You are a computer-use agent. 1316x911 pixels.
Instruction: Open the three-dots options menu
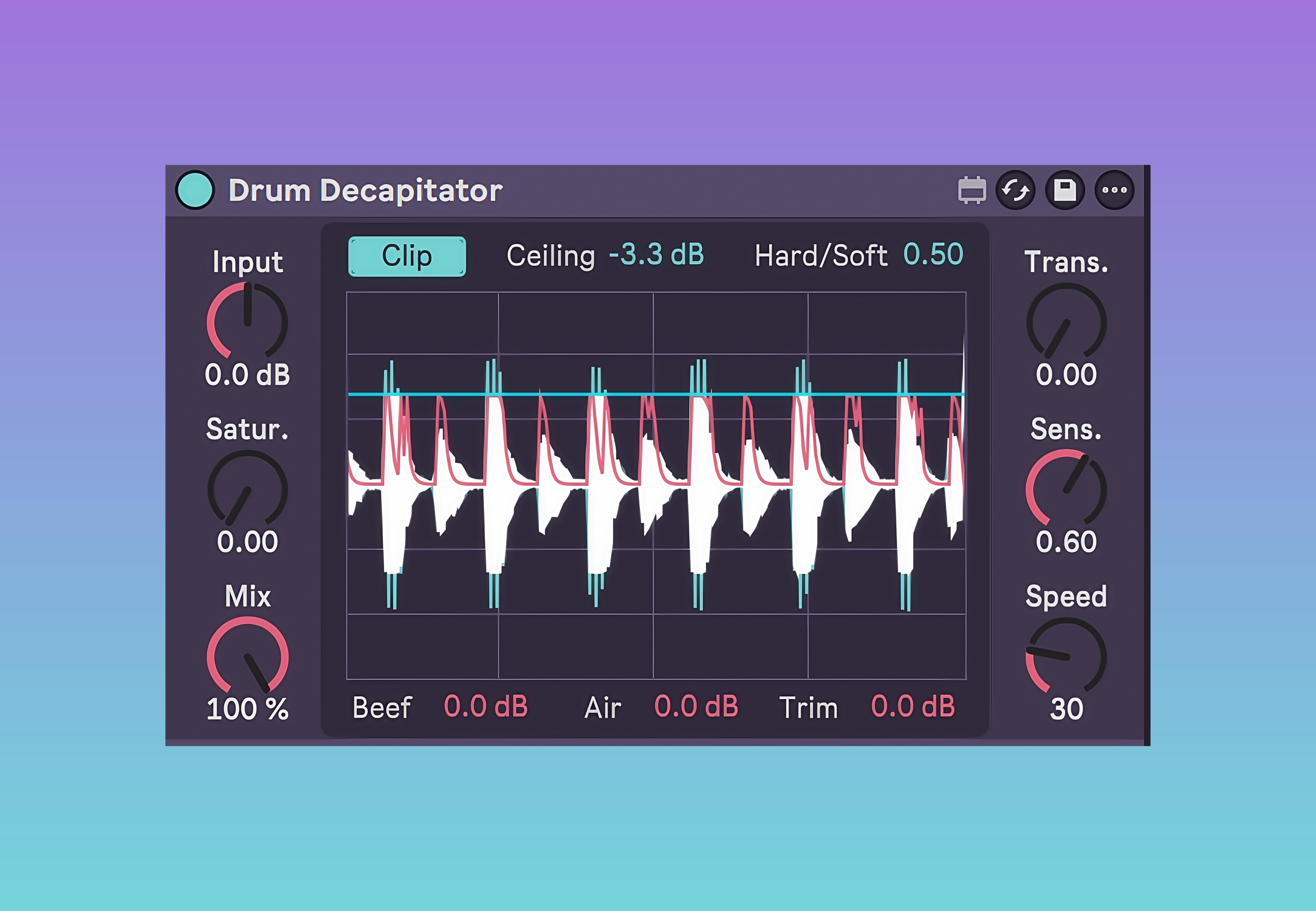point(1114,190)
